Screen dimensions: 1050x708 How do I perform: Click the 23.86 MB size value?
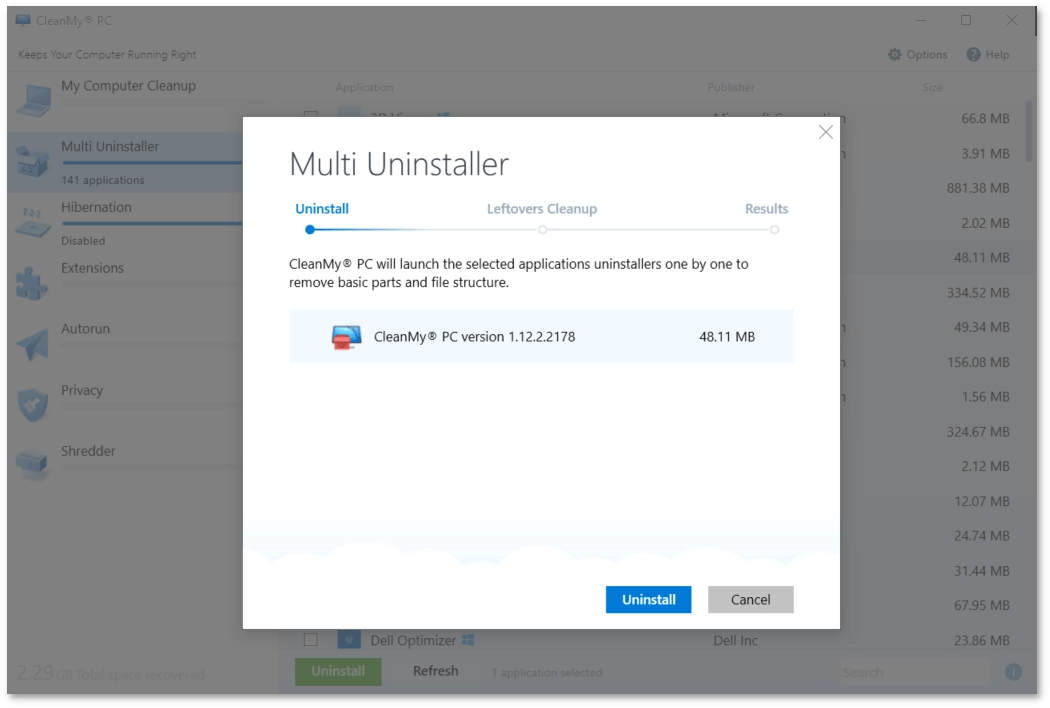982,640
